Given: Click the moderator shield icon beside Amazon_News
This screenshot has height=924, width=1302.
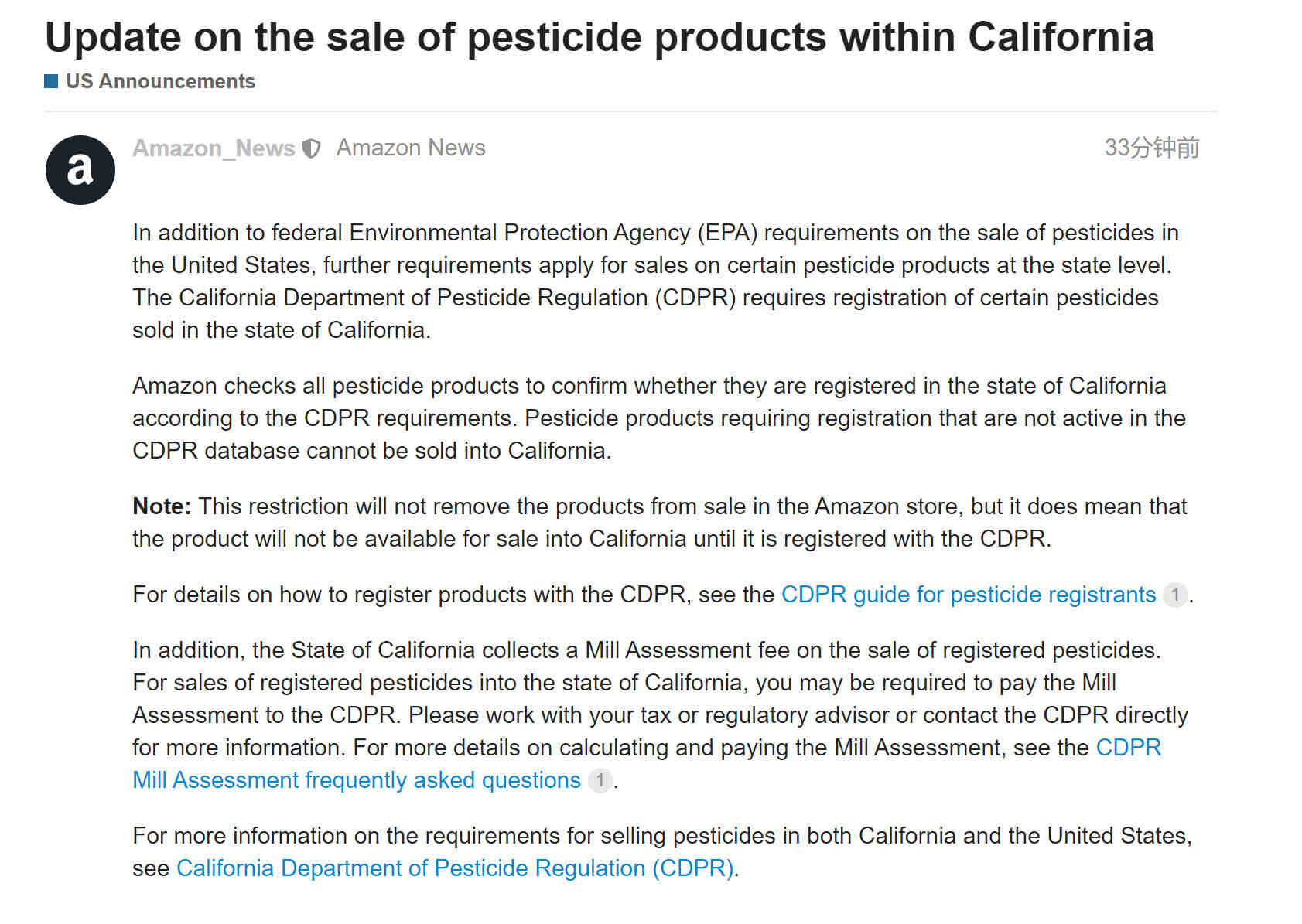Looking at the screenshot, I should pyautogui.click(x=311, y=148).
